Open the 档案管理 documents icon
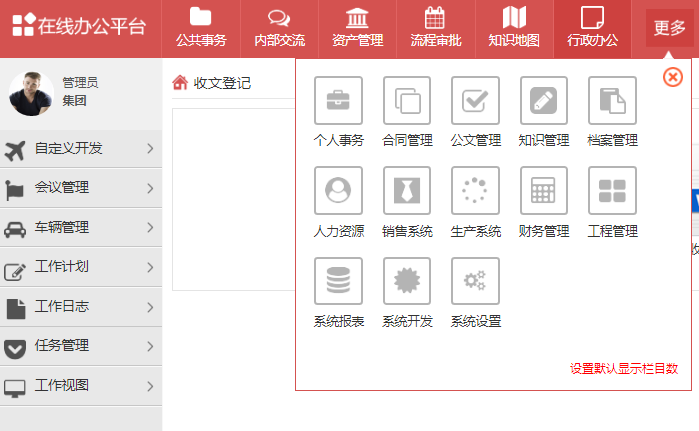The height and width of the screenshot is (431, 699). click(612, 101)
